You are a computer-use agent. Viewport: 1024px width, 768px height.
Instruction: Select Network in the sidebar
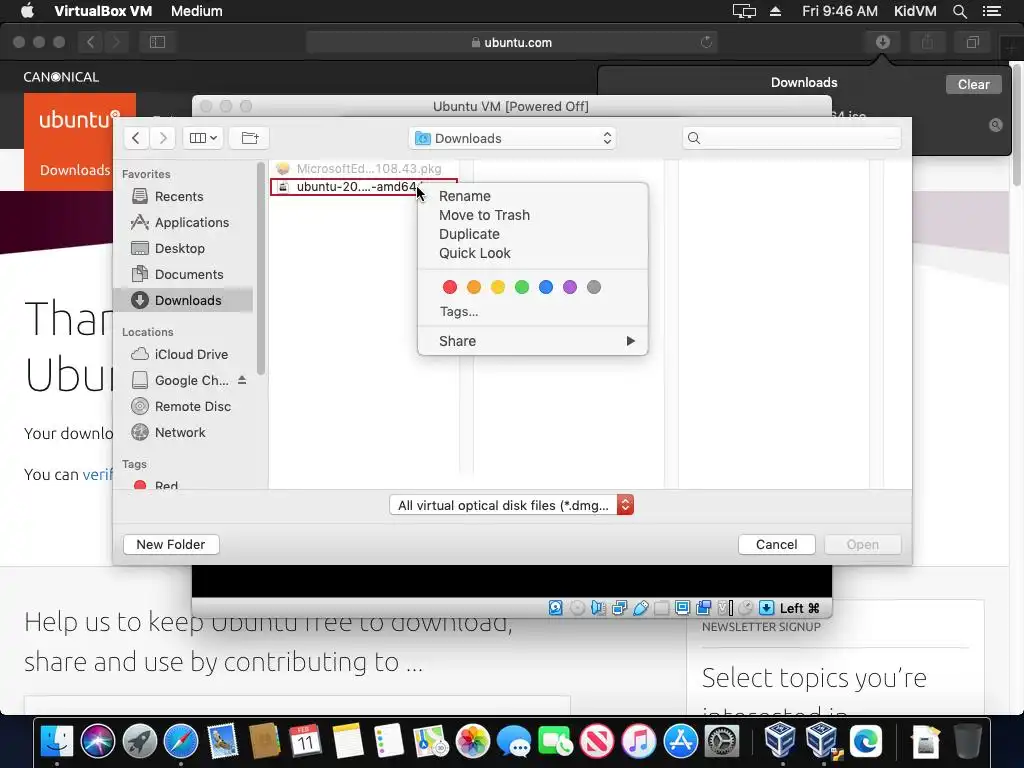tap(183, 432)
